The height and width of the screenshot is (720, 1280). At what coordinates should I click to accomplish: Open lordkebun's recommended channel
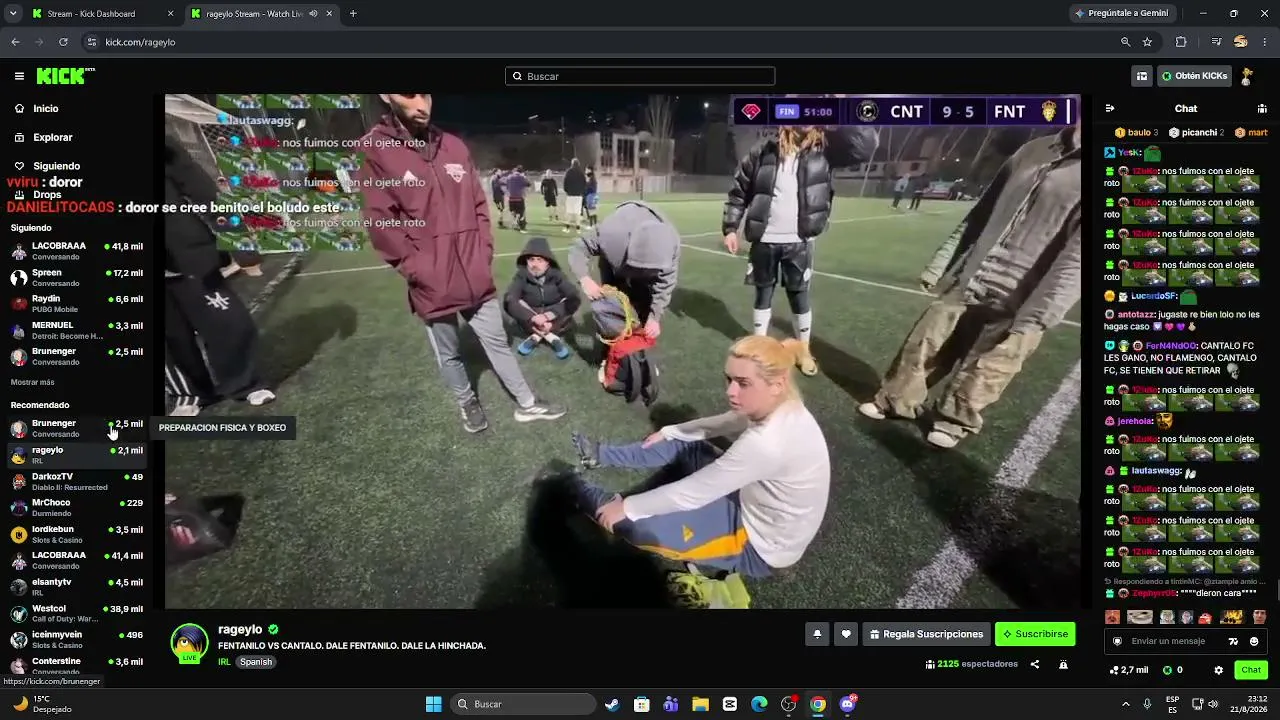pyautogui.click(x=76, y=534)
